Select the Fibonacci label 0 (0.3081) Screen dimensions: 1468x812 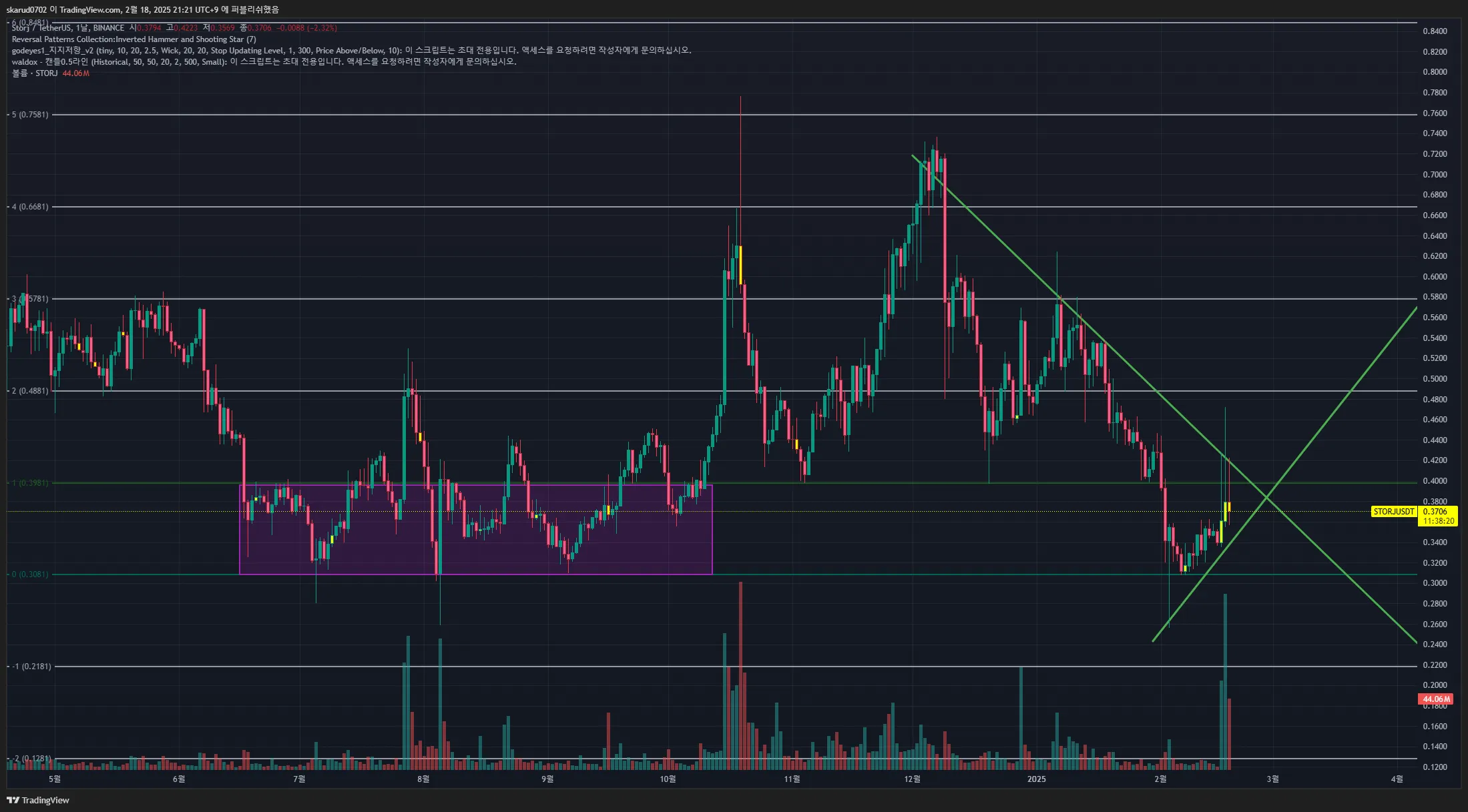(x=31, y=574)
